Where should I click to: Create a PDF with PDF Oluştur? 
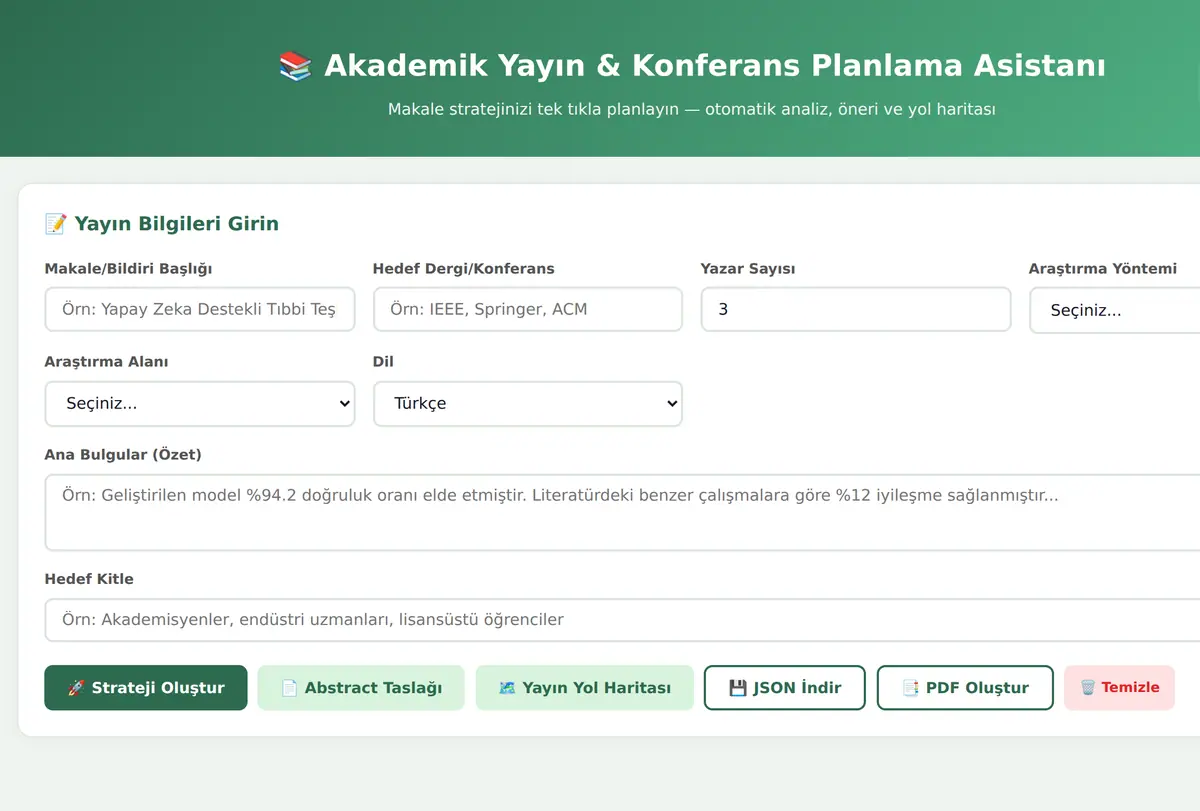pos(965,688)
